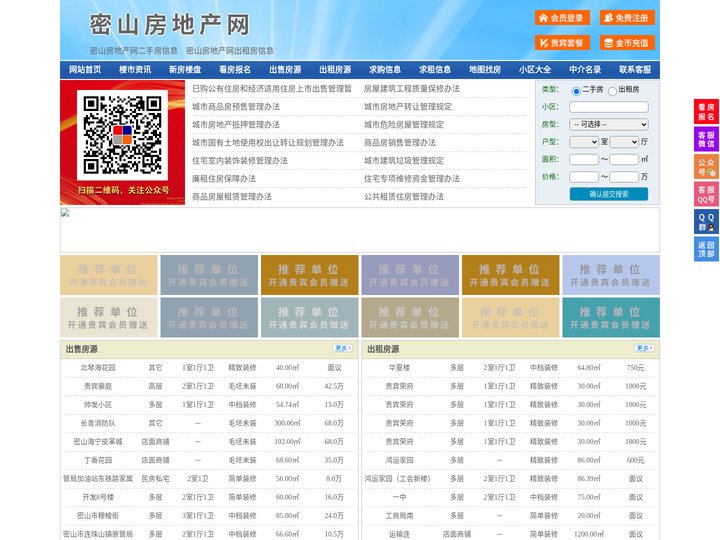Open the 厅 hall count dropdown
This screenshot has width=720, height=540.
coord(624,142)
